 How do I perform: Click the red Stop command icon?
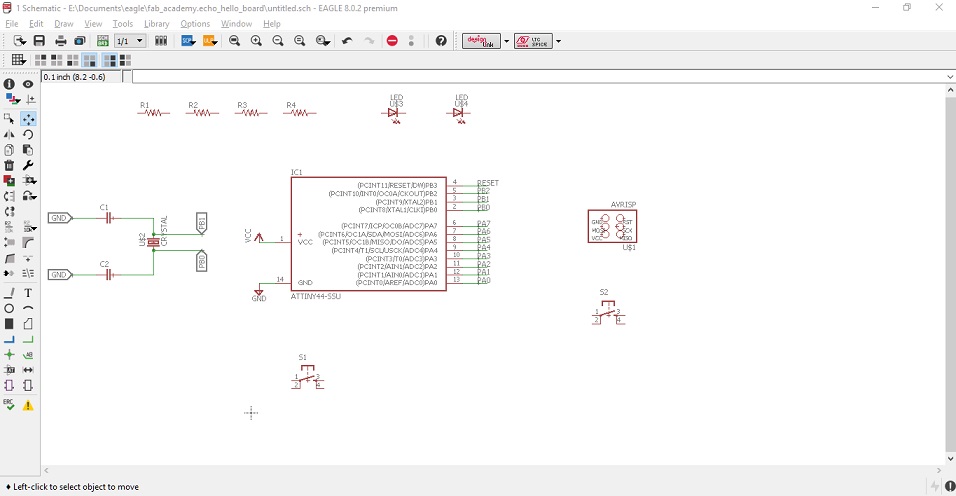pos(392,41)
